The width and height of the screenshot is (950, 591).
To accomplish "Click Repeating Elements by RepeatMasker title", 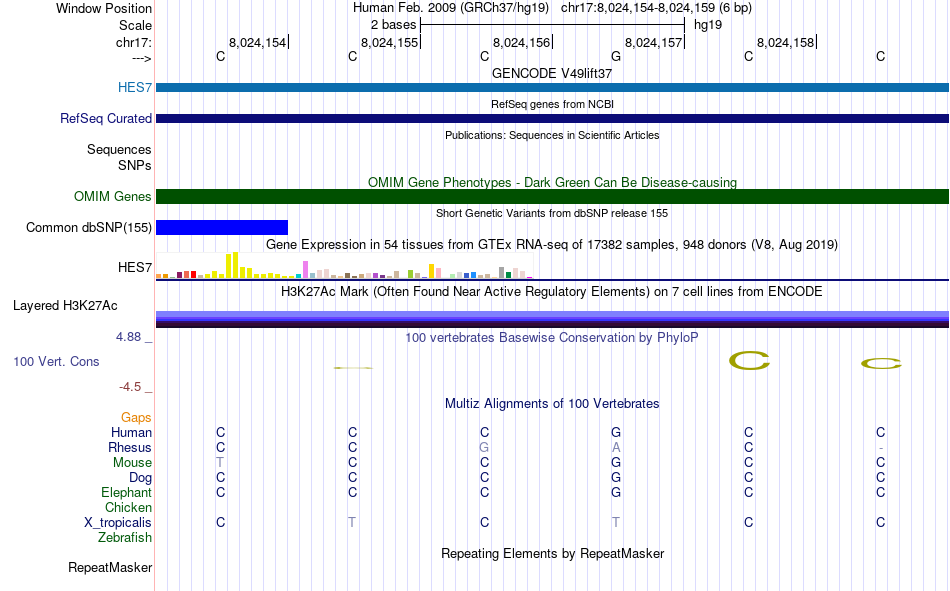I will (x=552, y=553).
